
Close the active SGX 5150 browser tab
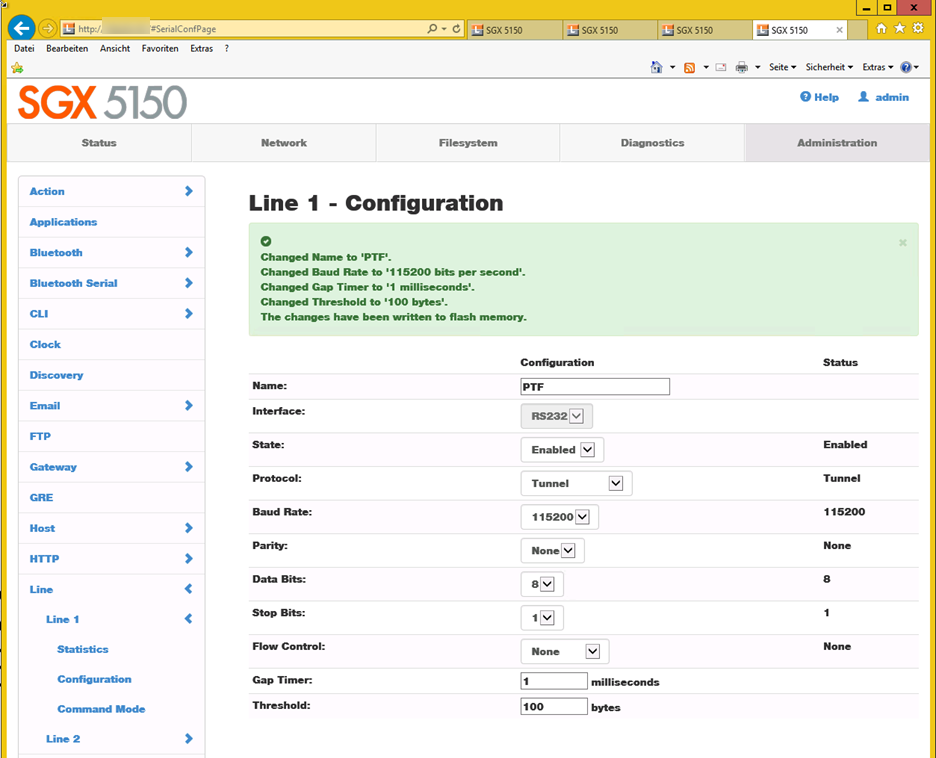coord(839,30)
